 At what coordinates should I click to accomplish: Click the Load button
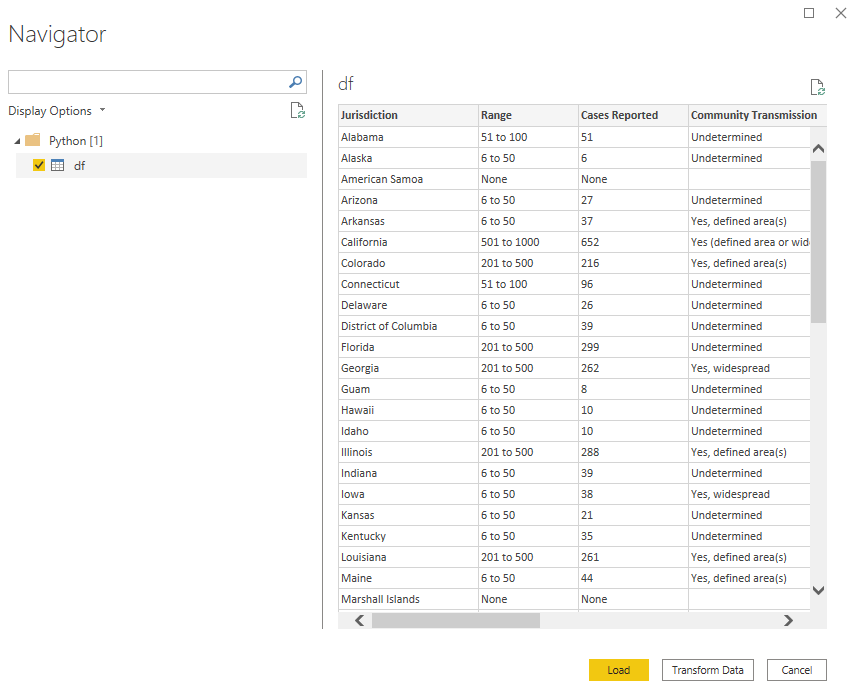(618, 670)
